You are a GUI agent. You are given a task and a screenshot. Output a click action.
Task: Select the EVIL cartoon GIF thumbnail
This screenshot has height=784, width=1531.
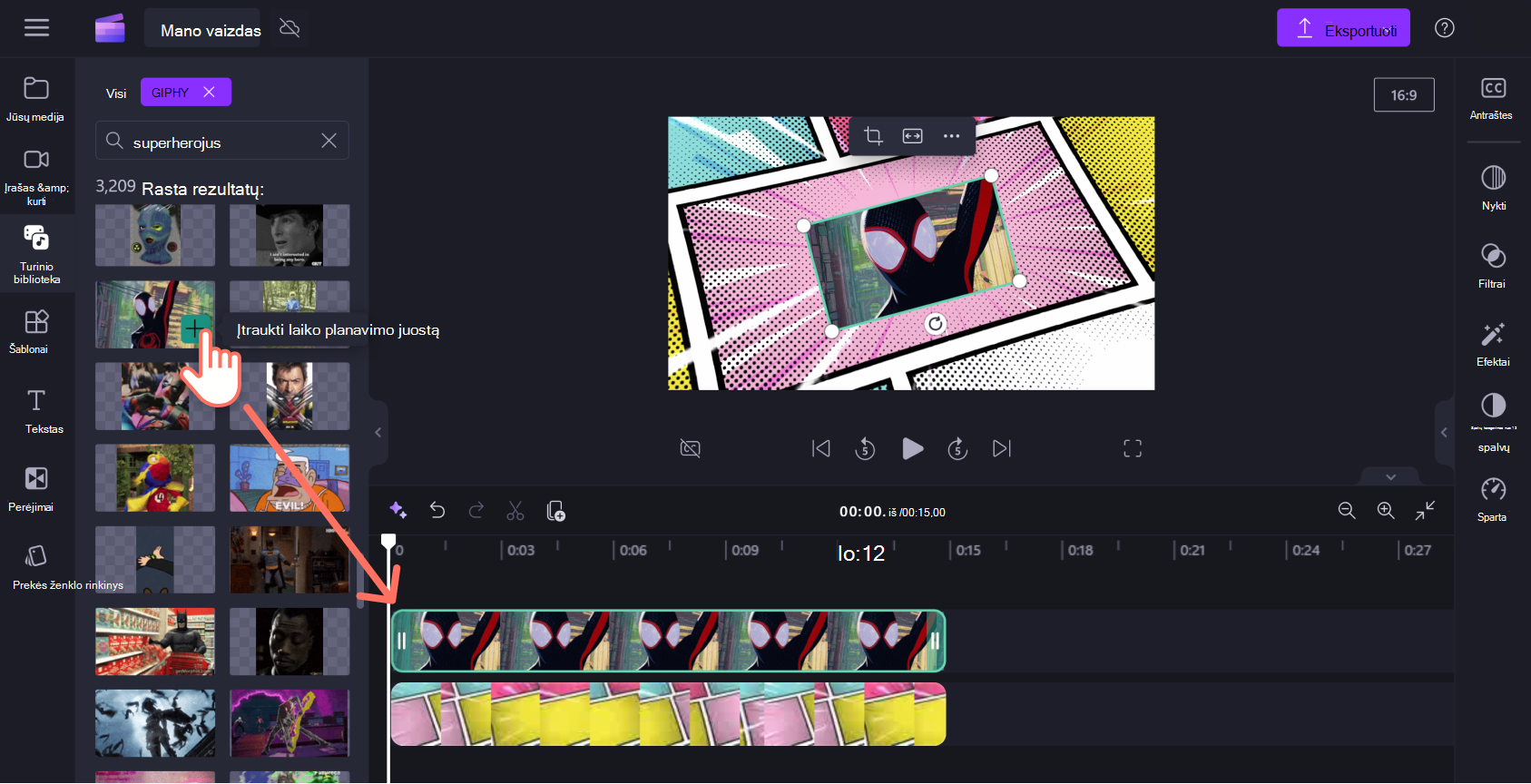pos(290,478)
